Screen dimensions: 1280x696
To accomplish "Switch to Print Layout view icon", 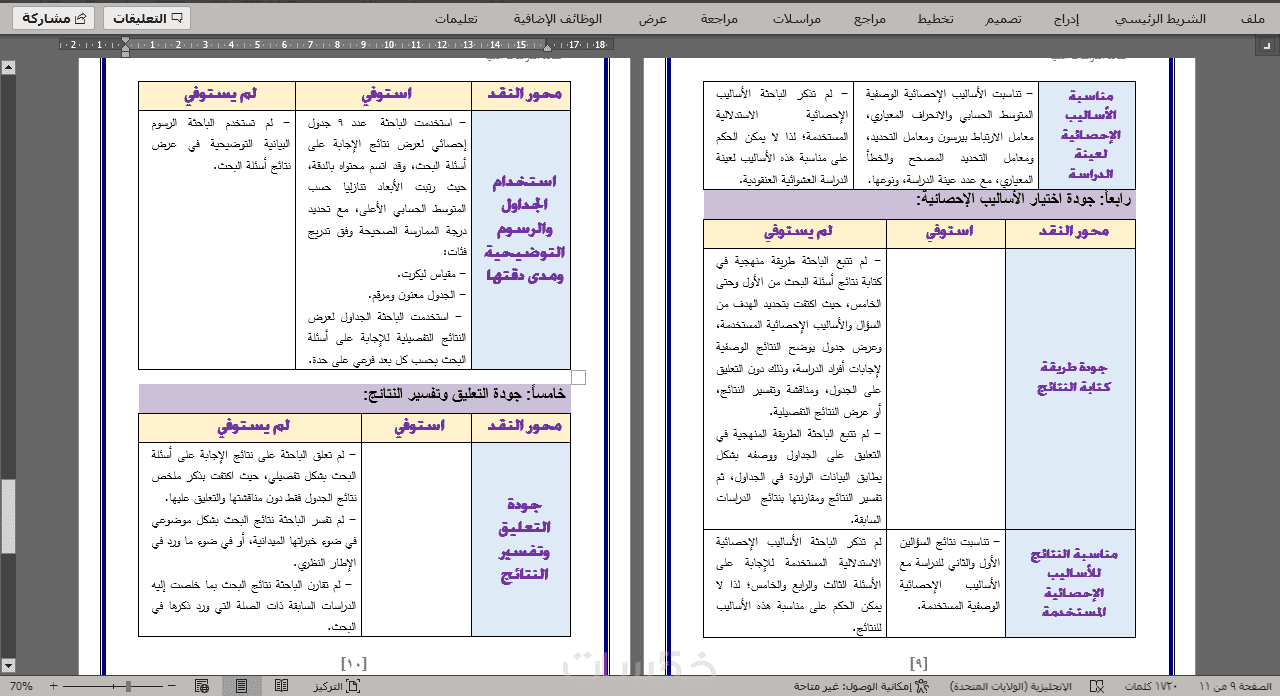I will coord(241,686).
